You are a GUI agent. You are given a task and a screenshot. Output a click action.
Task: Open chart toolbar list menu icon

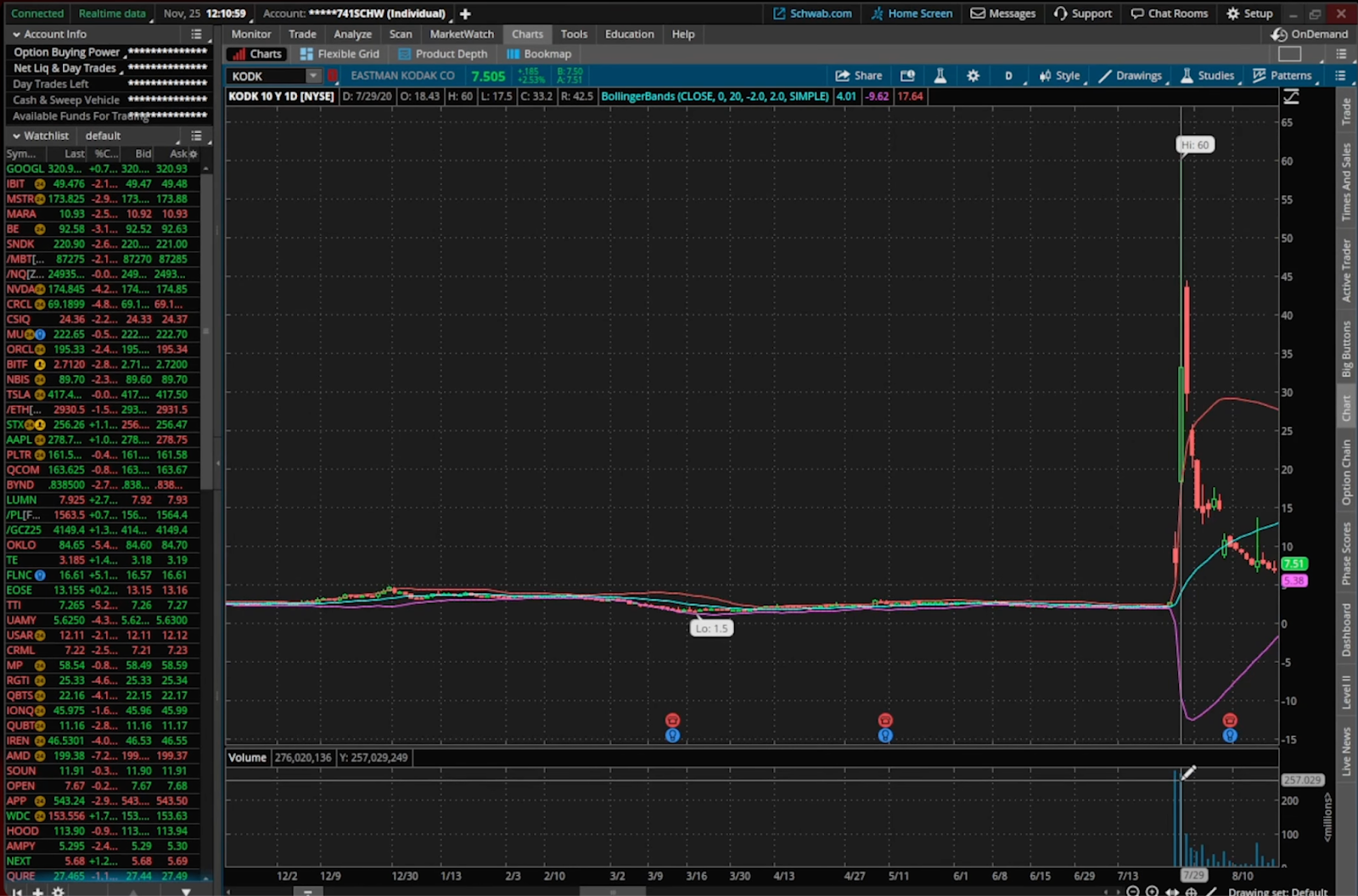point(1340,76)
